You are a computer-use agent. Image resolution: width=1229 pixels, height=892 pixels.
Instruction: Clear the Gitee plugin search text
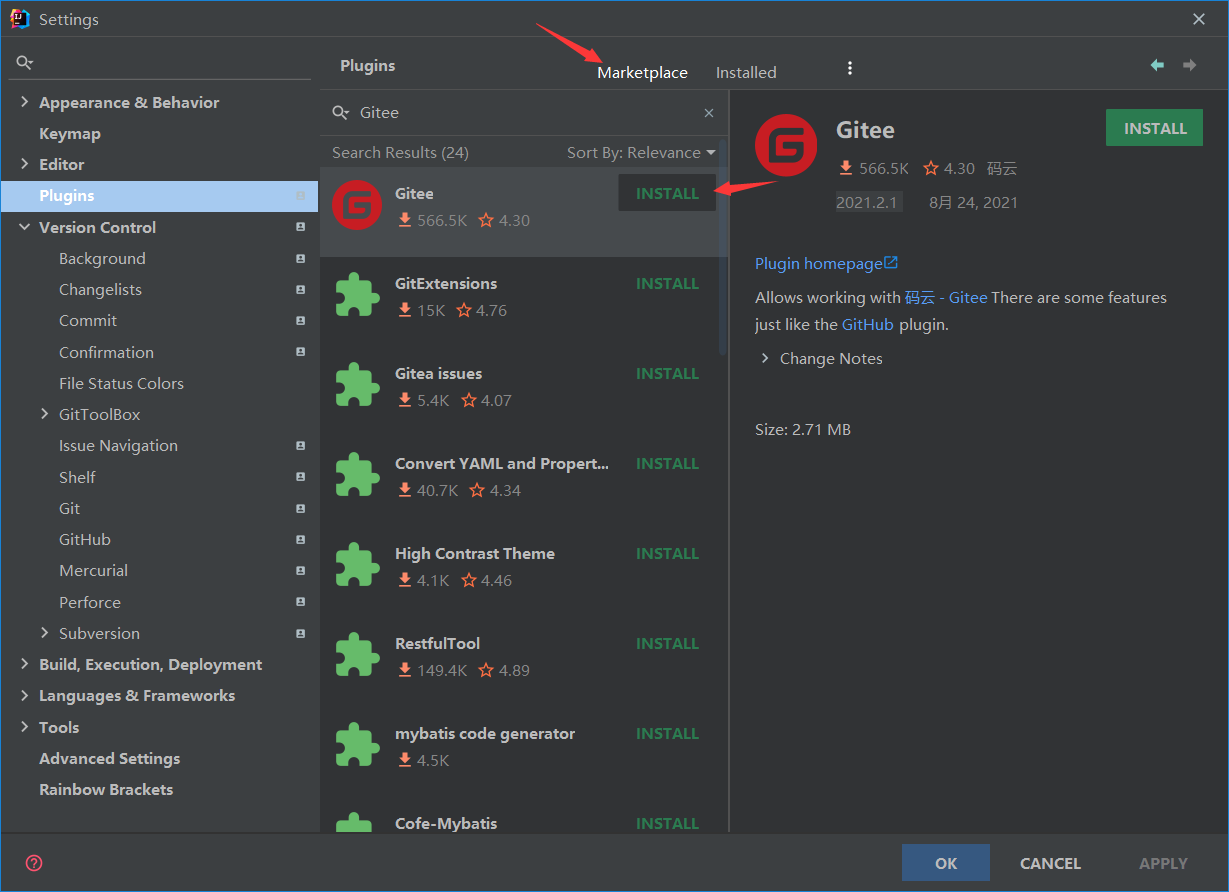709,113
